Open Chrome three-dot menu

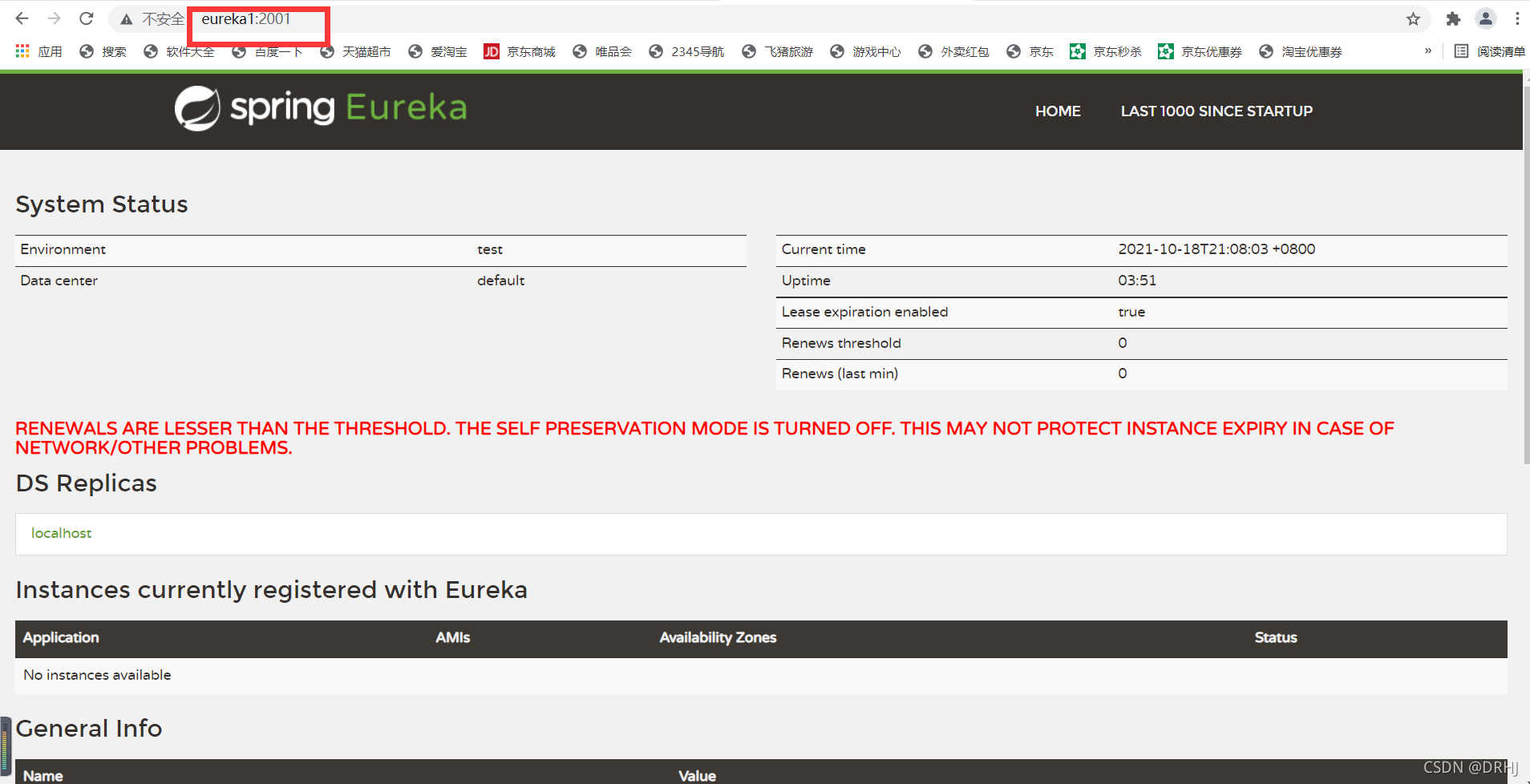click(1517, 19)
